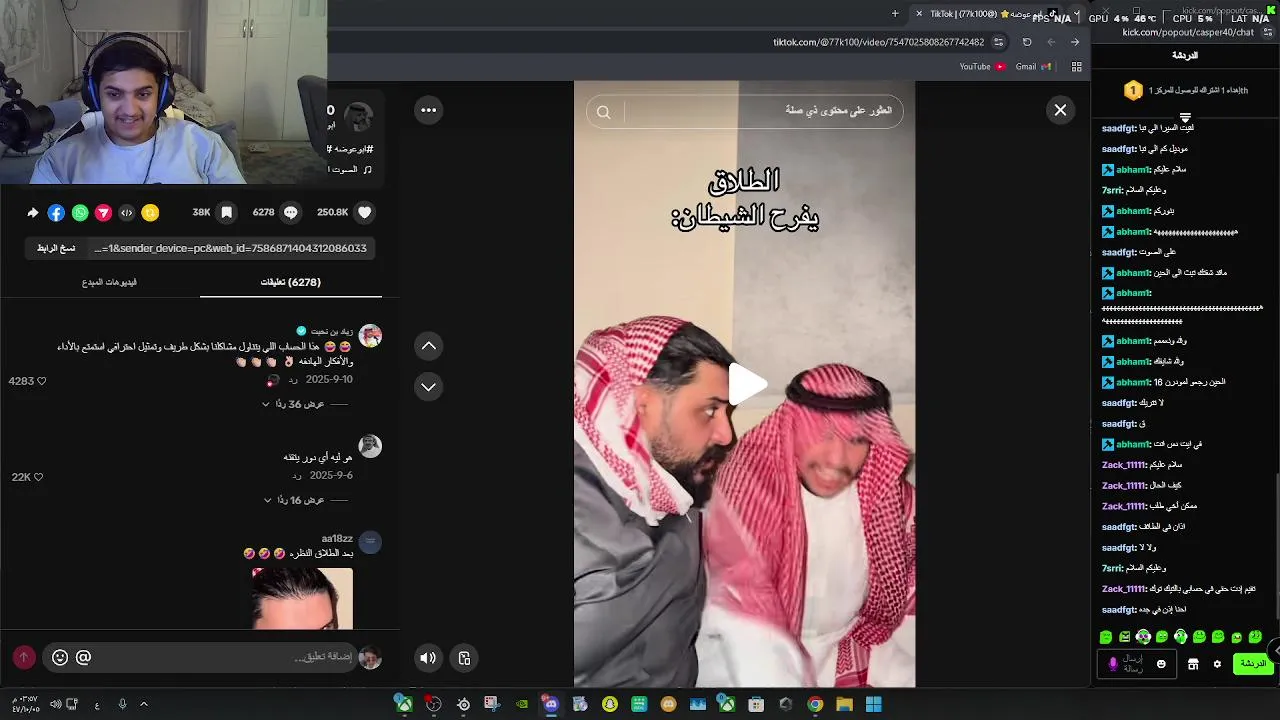Open the sound link with music note

350,170
